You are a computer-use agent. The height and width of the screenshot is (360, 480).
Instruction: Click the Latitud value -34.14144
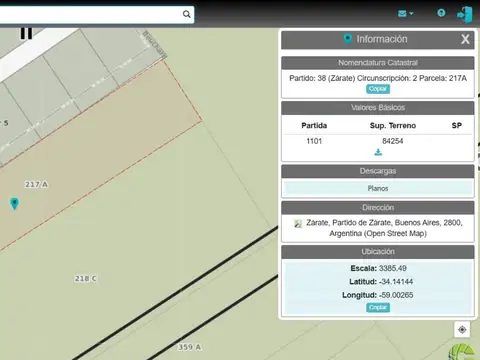396,282
